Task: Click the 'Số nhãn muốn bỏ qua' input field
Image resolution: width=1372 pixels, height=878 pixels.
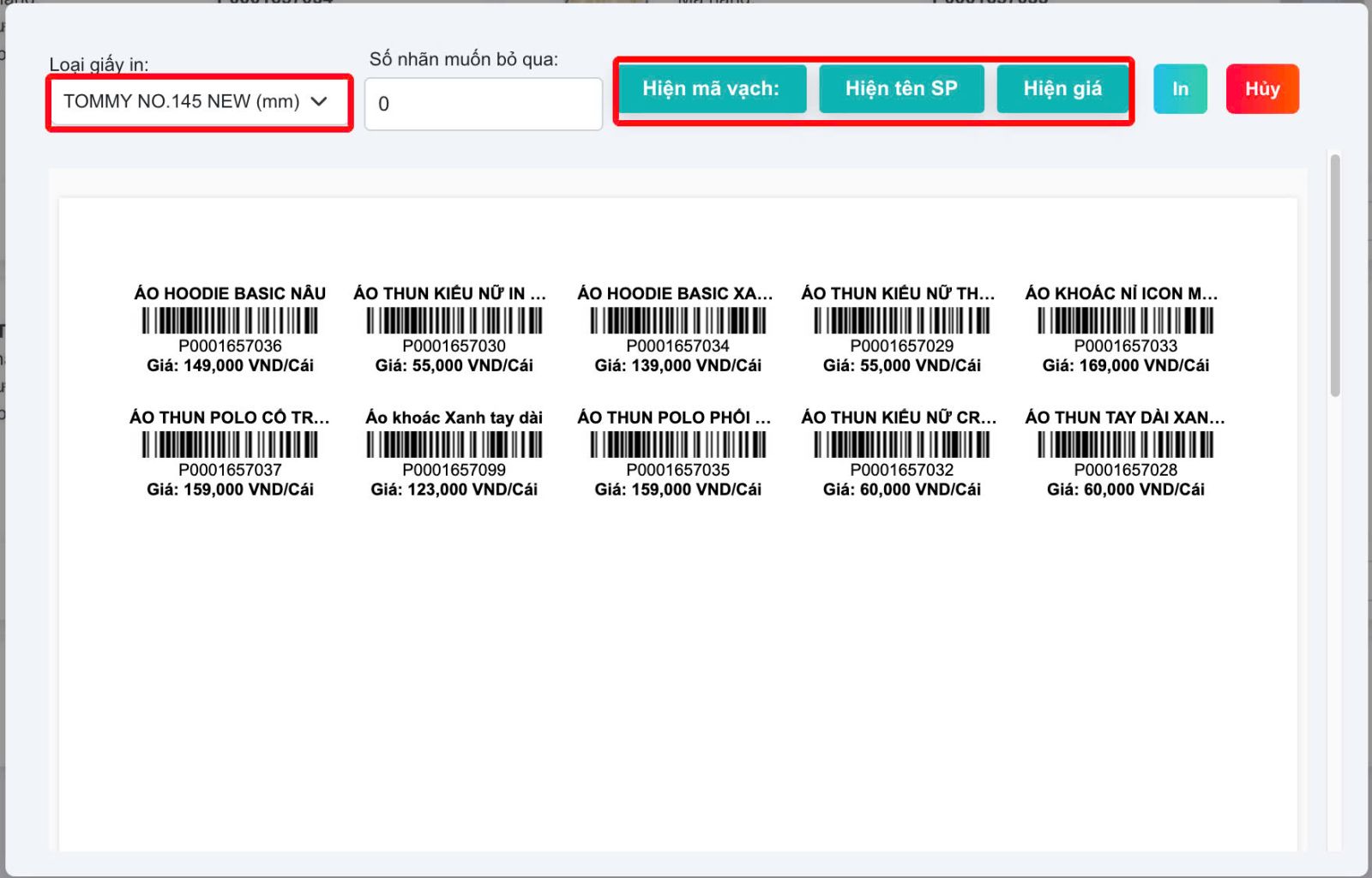Action: click(484, 104)
